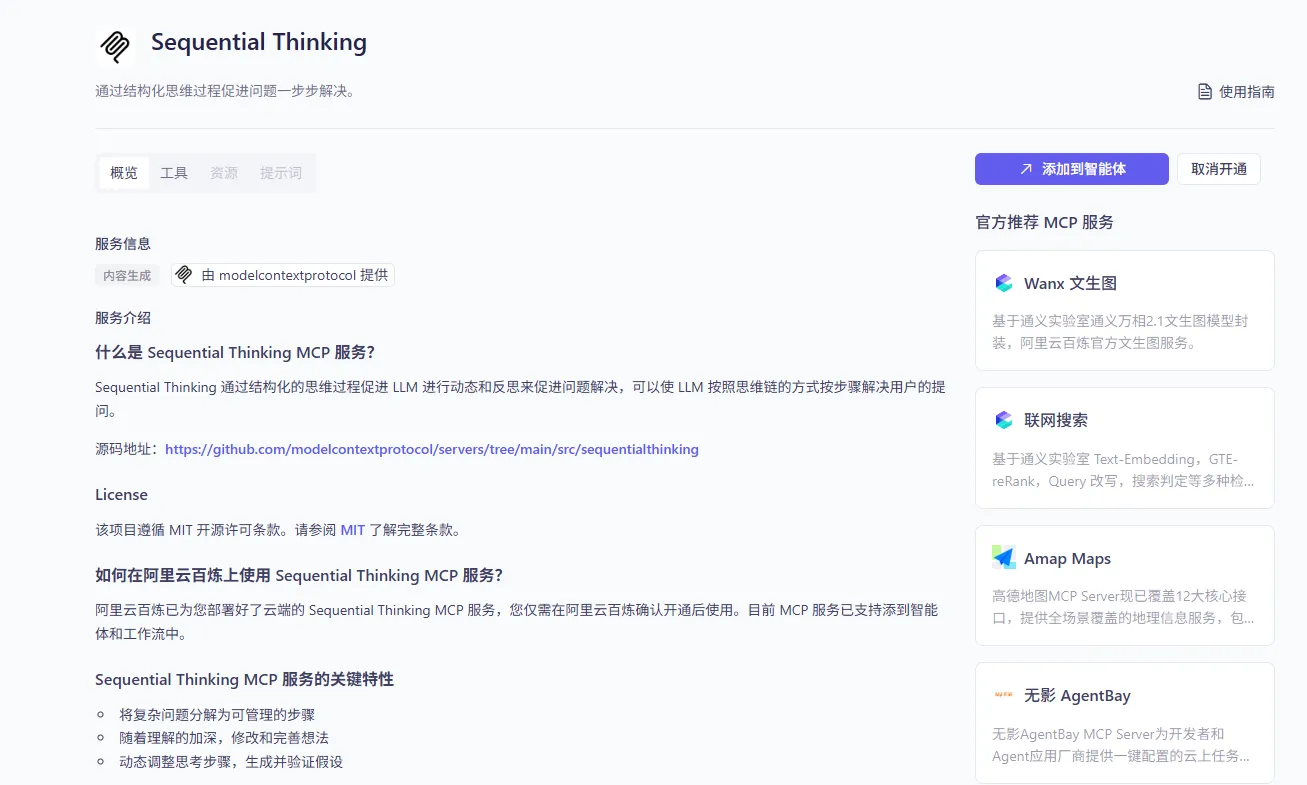Switch to the 工具 tab
1307x785 pixels.
(174, 173)
